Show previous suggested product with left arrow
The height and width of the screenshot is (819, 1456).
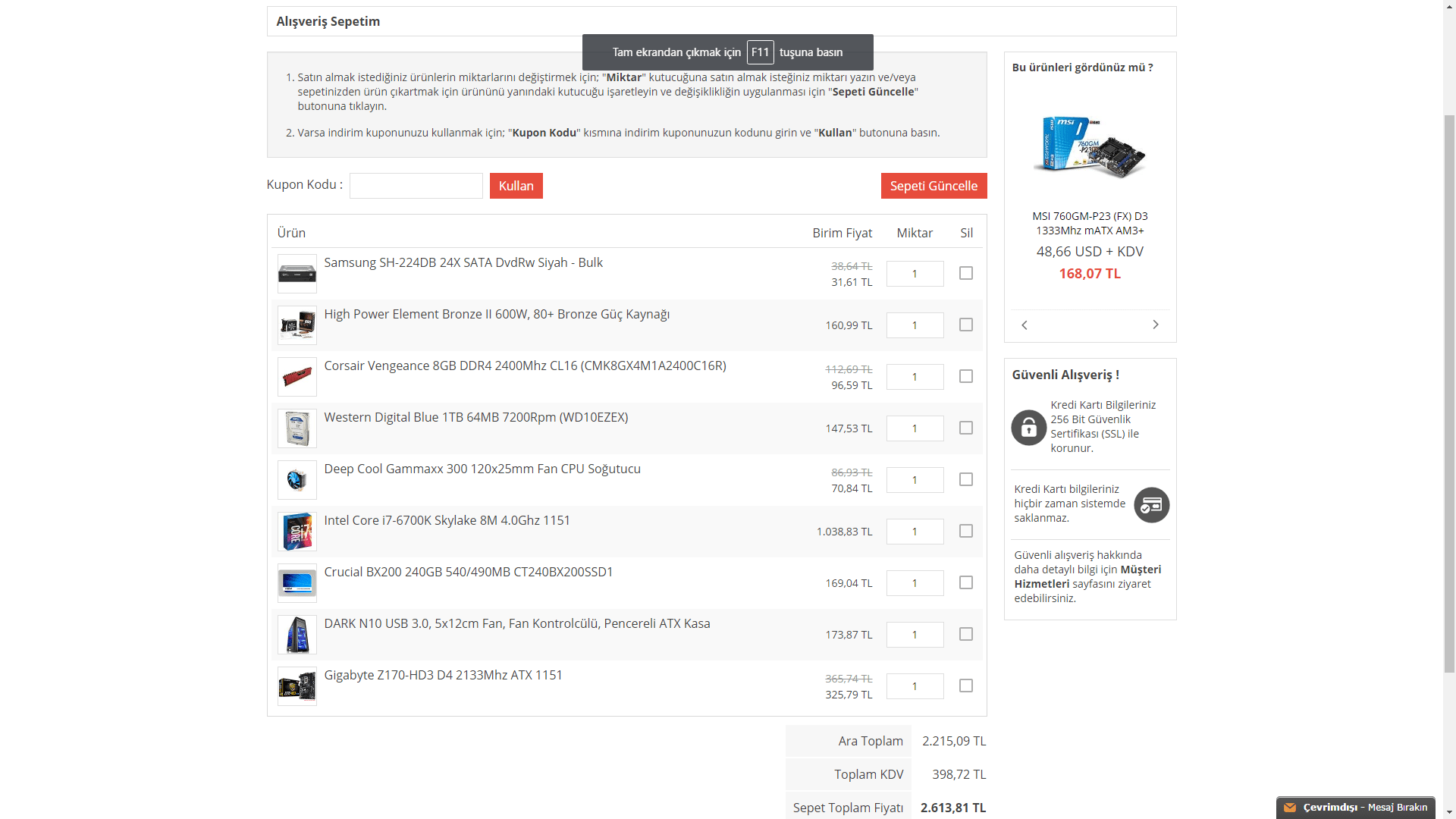1025,325
